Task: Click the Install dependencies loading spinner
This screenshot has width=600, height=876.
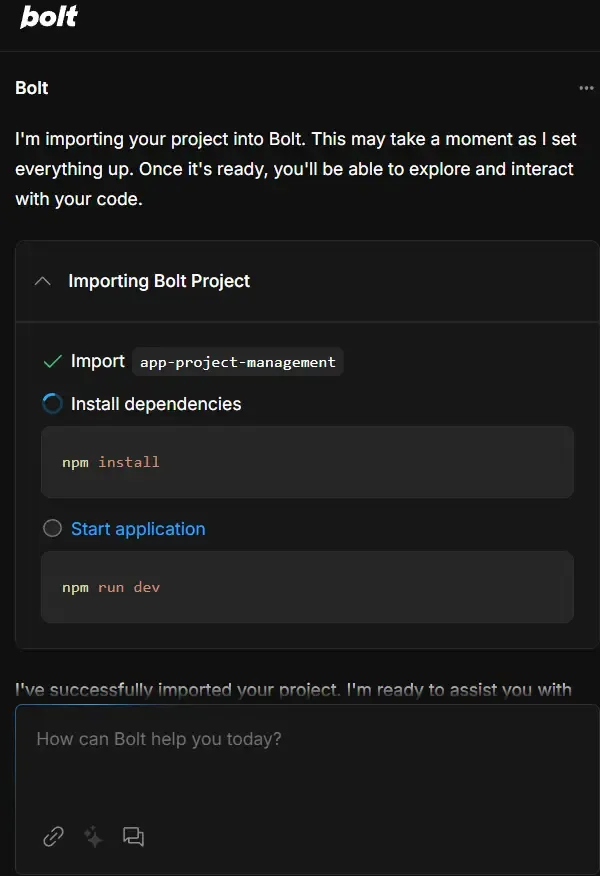Action: pos(53,404)
